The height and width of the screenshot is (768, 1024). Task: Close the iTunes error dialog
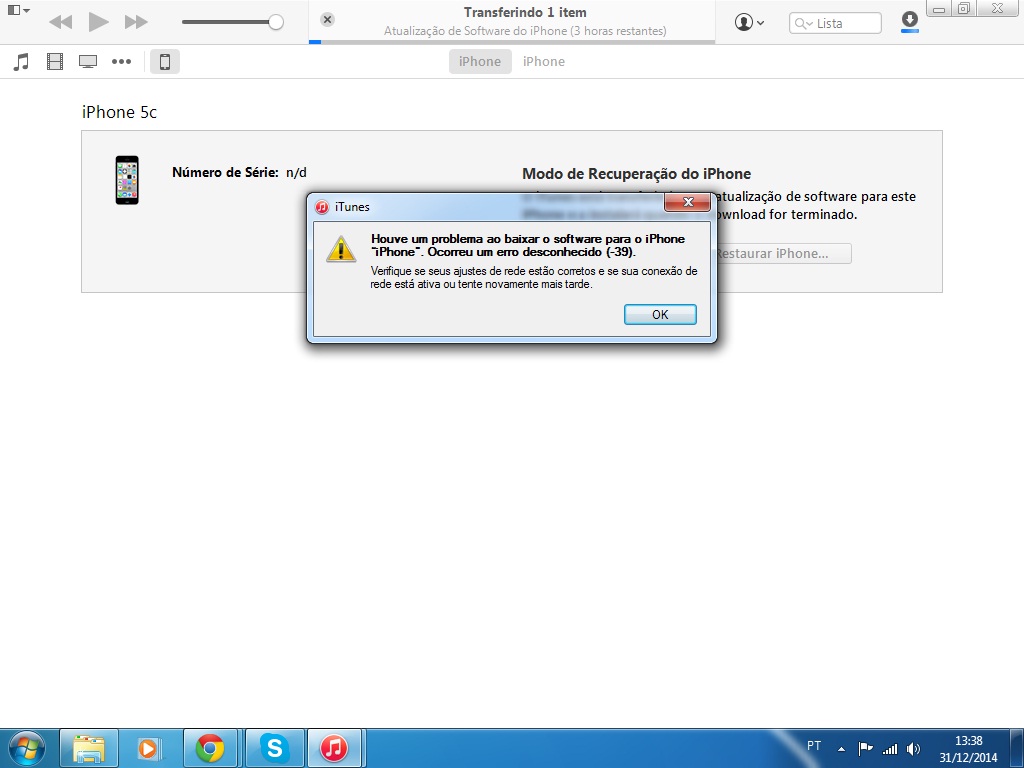[687, 202]
